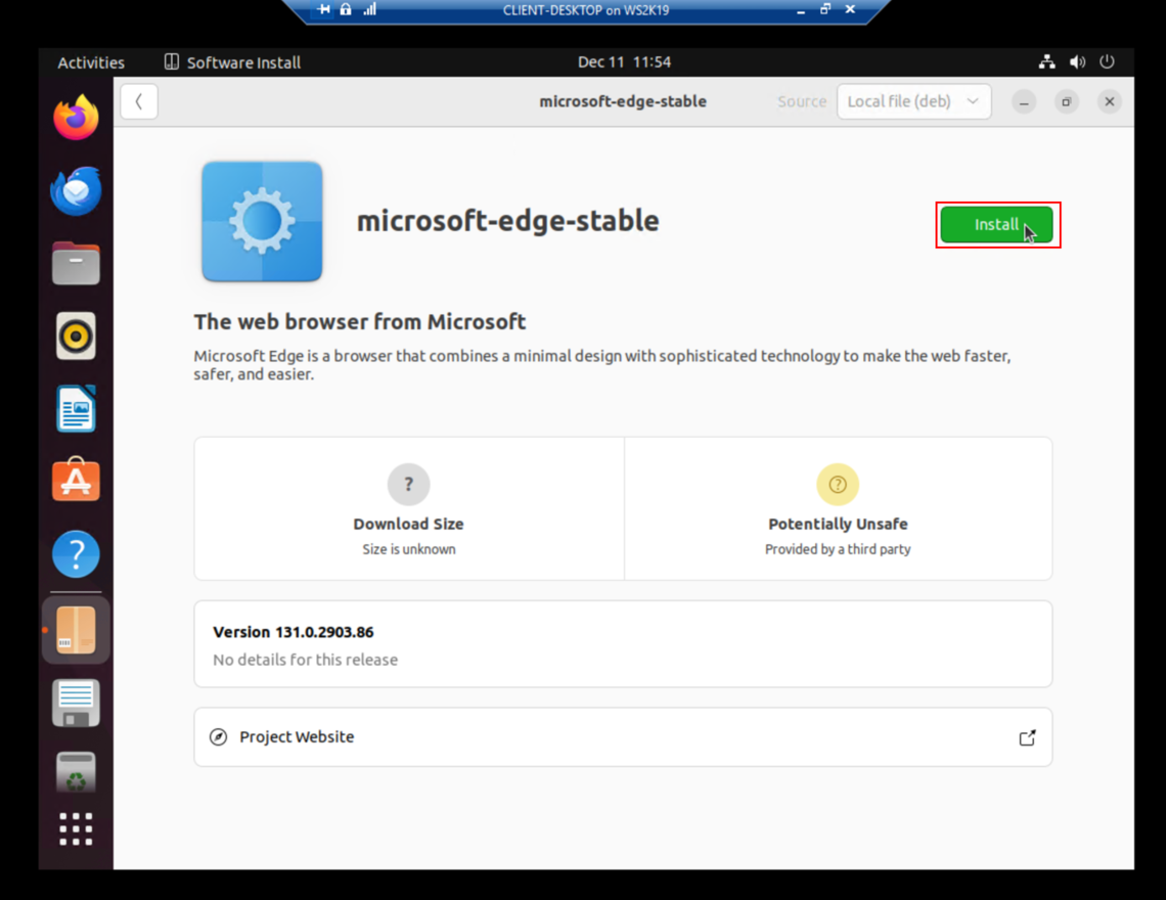Launch Firefox from the dock
Viewport: 1166px width, 900px height.
tap(75, 117)
